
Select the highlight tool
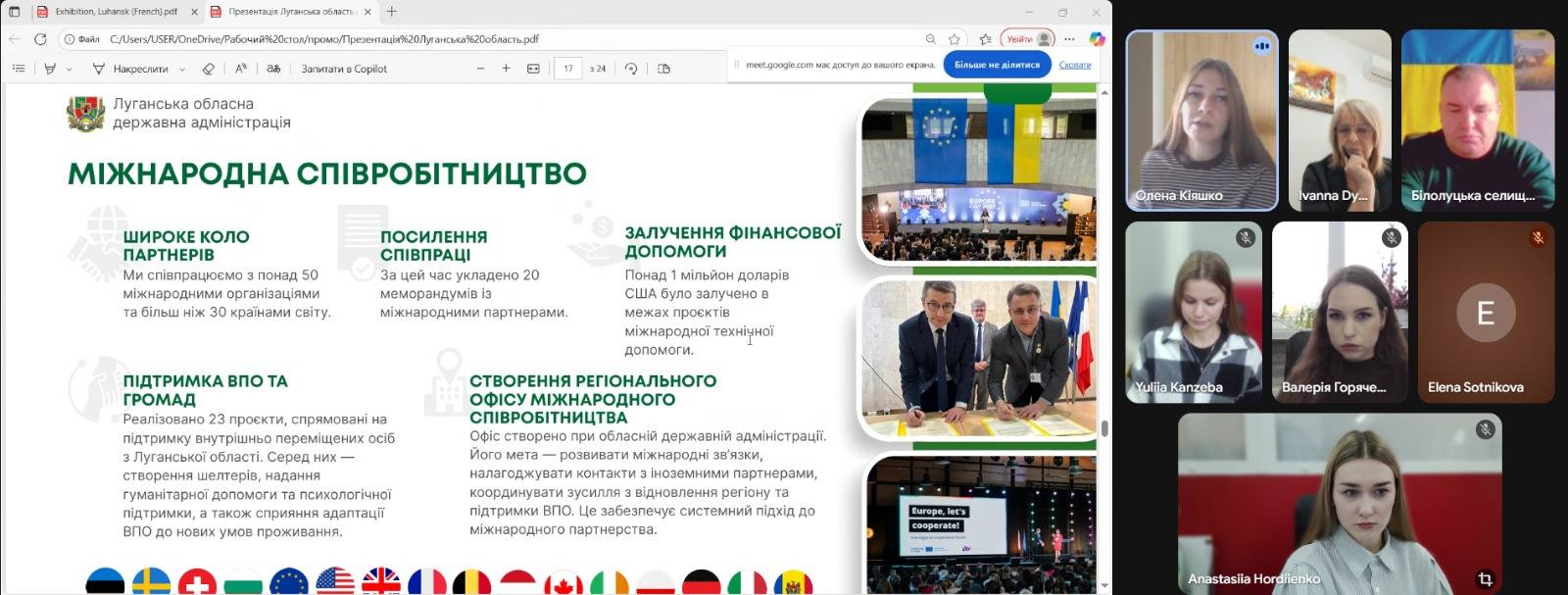[x=50, y=69]
